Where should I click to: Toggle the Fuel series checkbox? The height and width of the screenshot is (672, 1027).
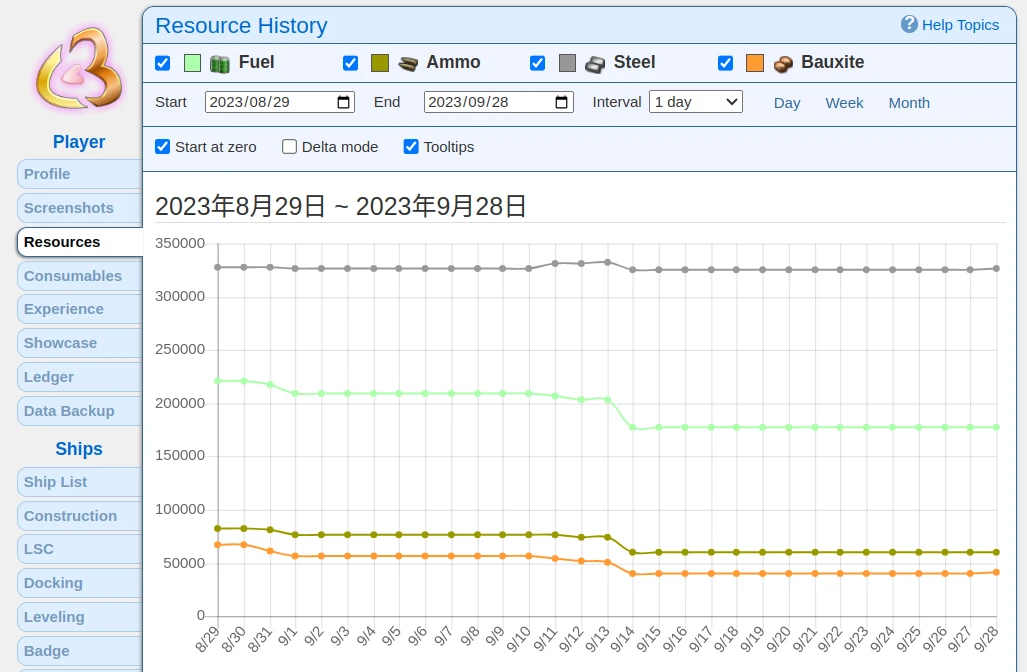[x=162, y=63]
